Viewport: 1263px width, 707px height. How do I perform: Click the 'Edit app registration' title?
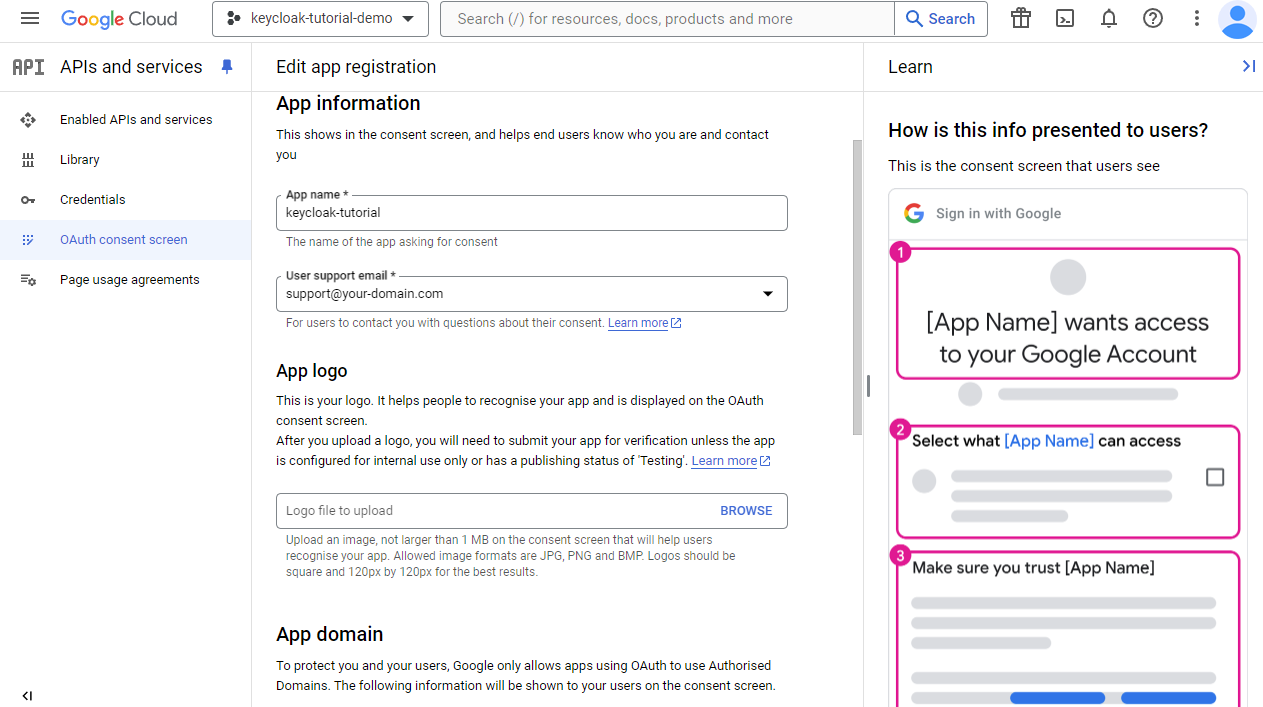click(356, 67)
